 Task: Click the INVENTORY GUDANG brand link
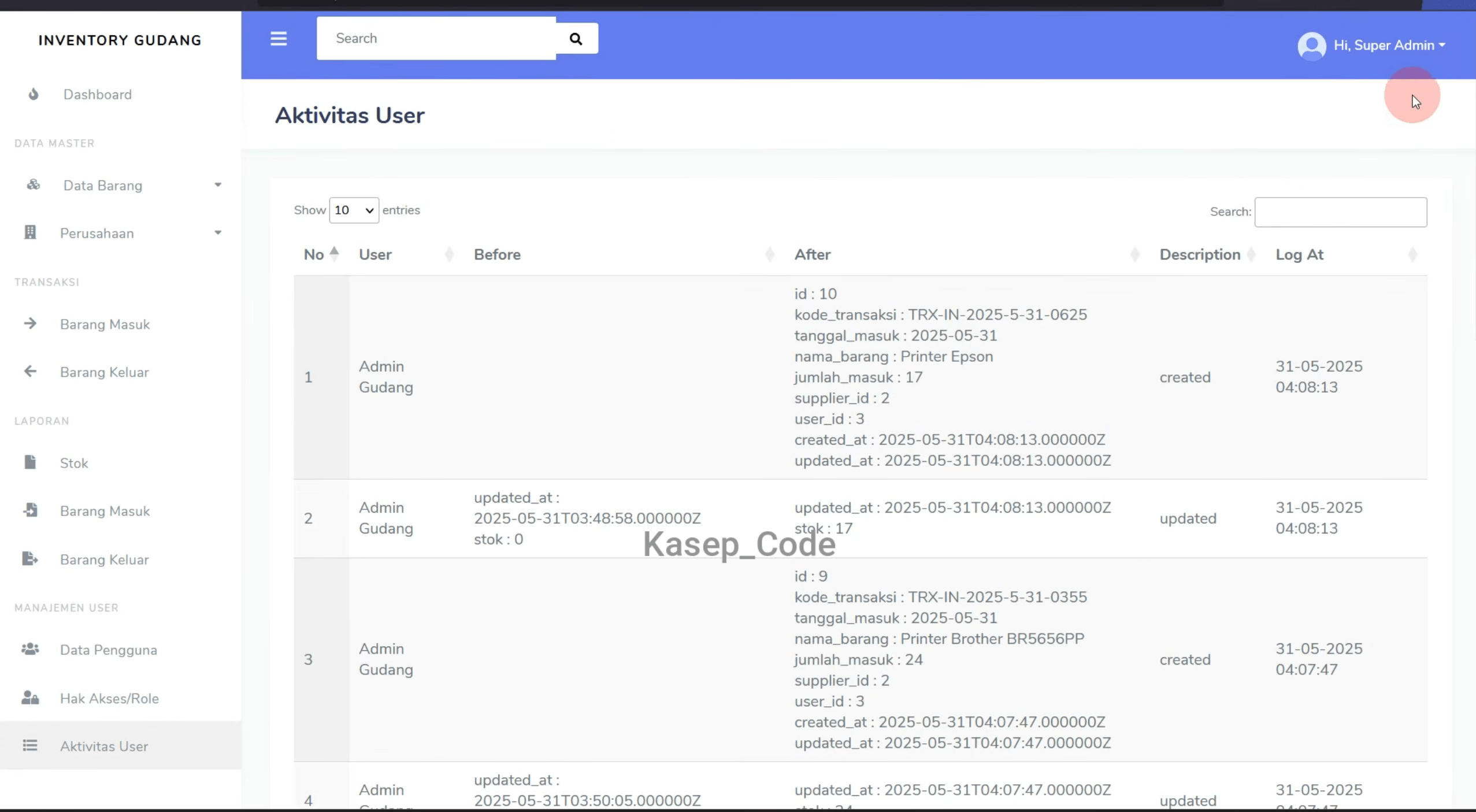point(120,40)
